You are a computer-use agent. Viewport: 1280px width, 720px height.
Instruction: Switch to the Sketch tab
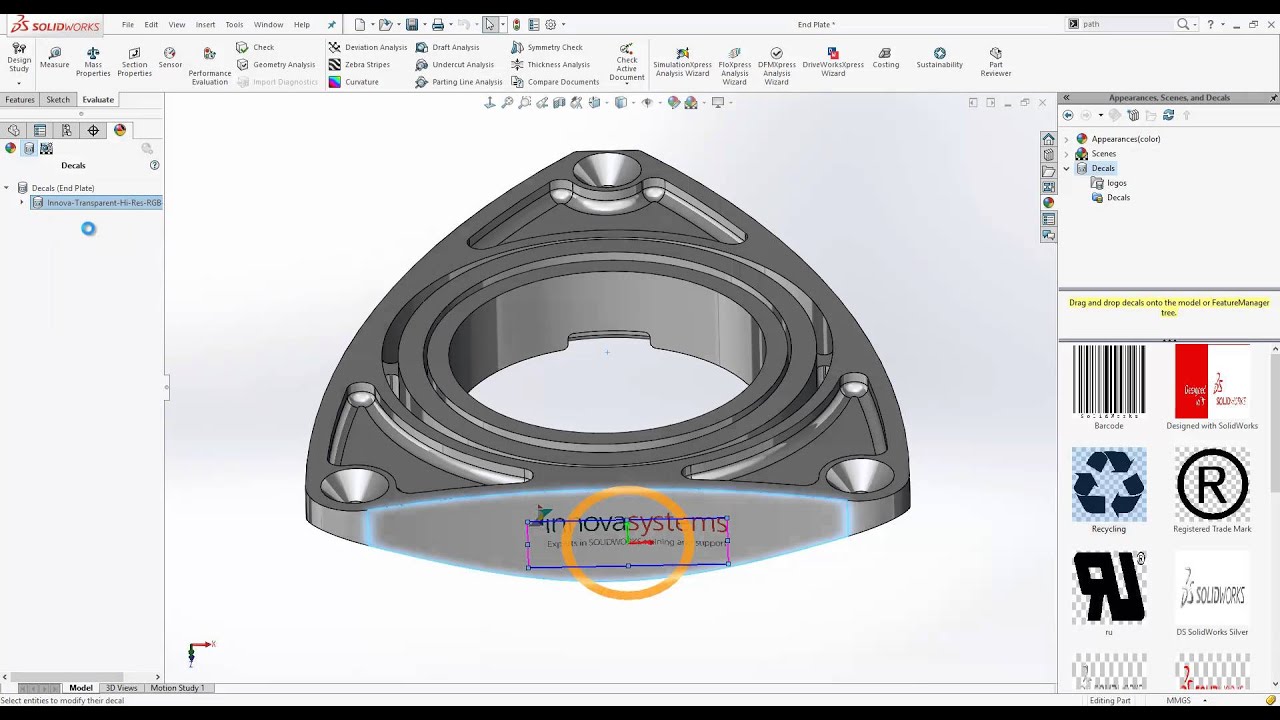click(58, 100)
